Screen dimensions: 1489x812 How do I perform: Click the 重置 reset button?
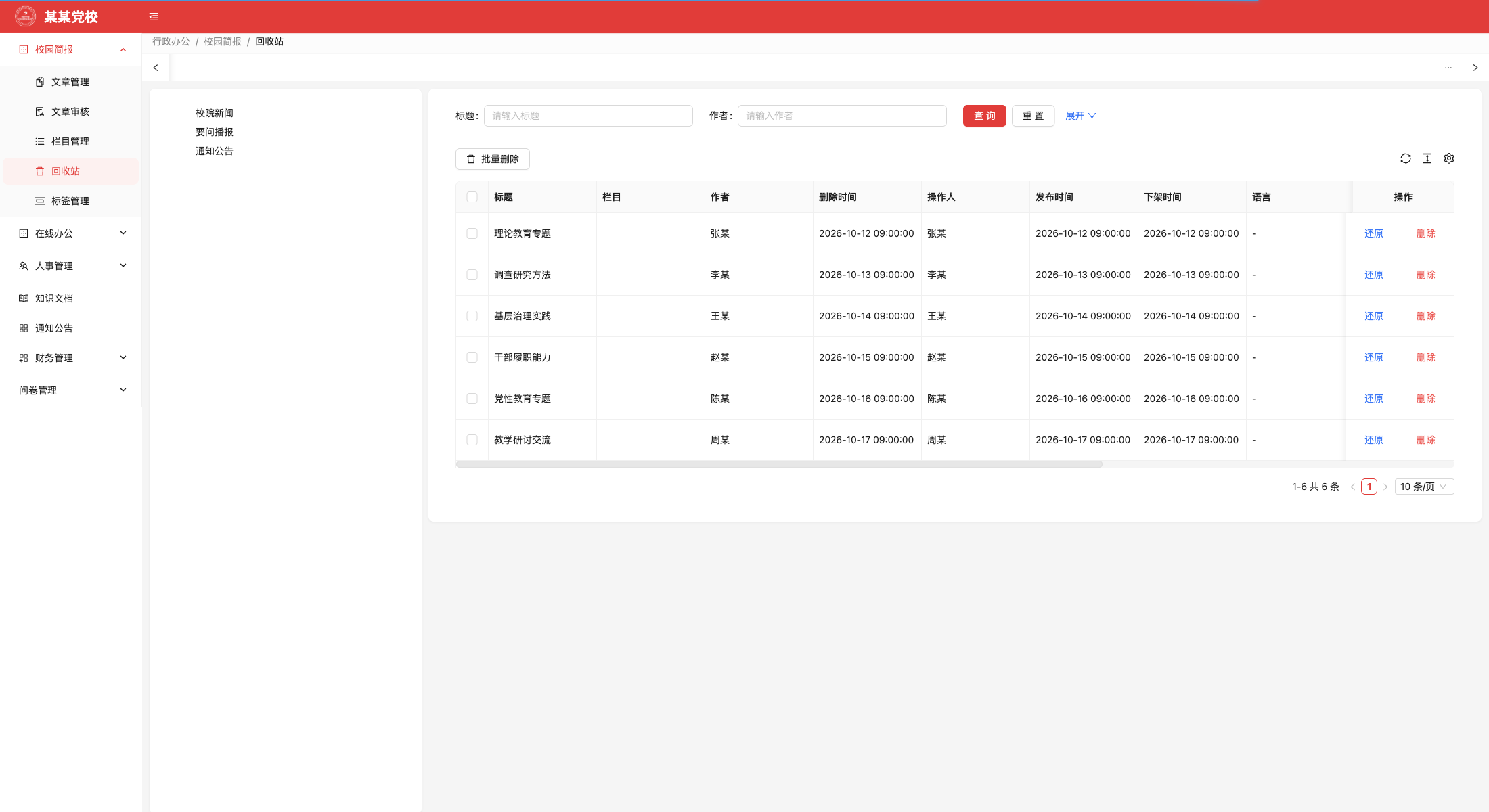tap(1033, 116)
